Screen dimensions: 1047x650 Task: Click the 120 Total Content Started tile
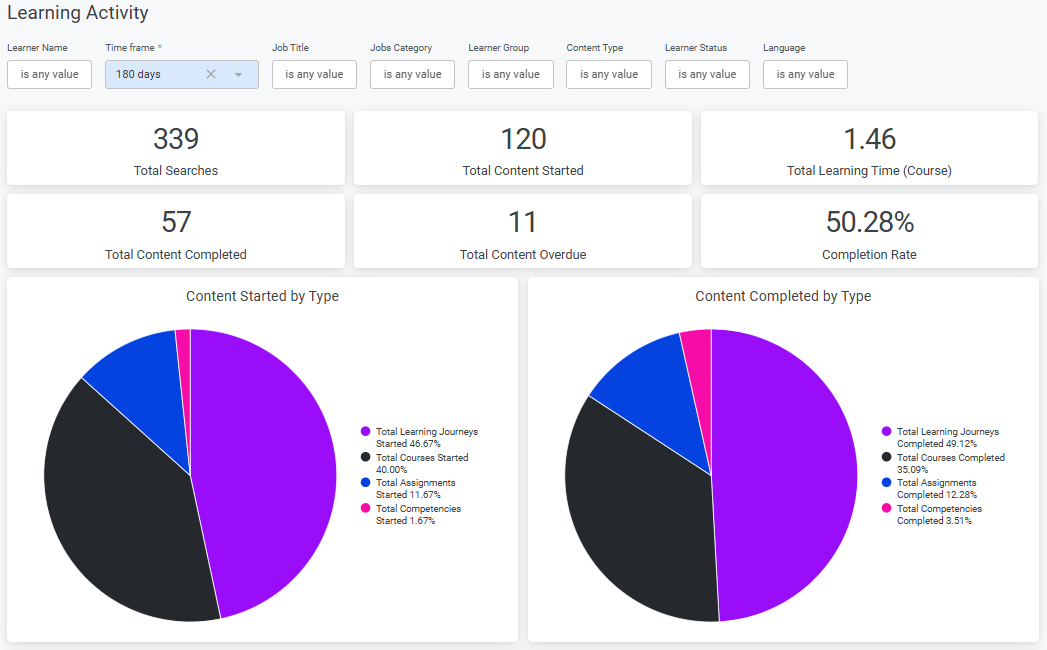[523, 148]
